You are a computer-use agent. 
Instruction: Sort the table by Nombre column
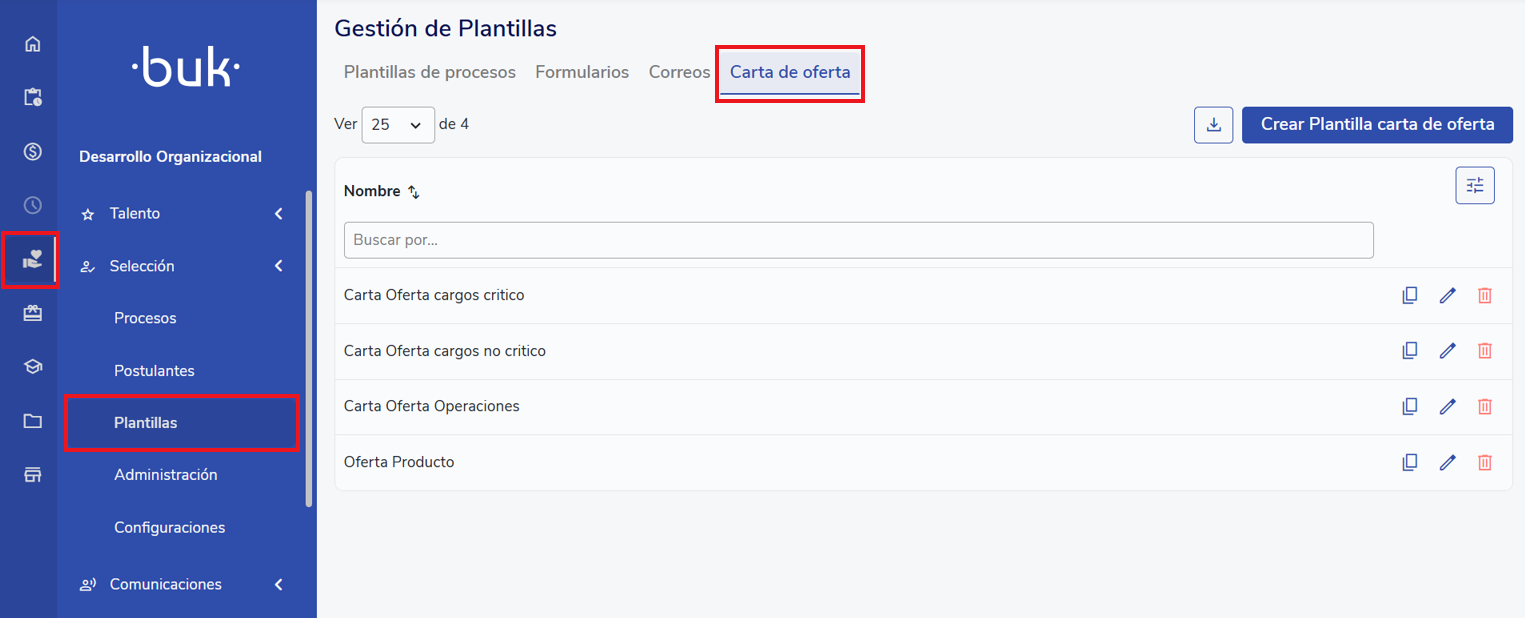click(x=413, y=192)
